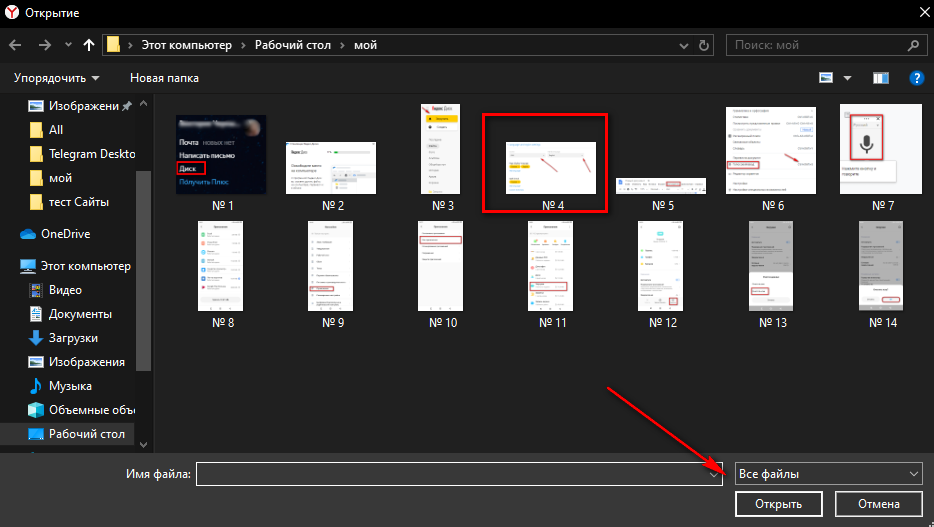Click the back navigation arrow

(x=16, y=45)
